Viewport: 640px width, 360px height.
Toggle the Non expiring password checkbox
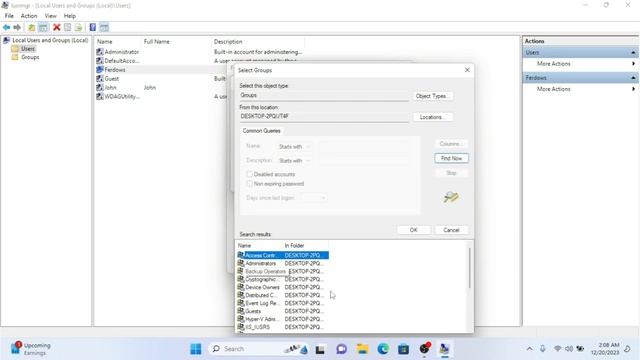pos(249,184)
